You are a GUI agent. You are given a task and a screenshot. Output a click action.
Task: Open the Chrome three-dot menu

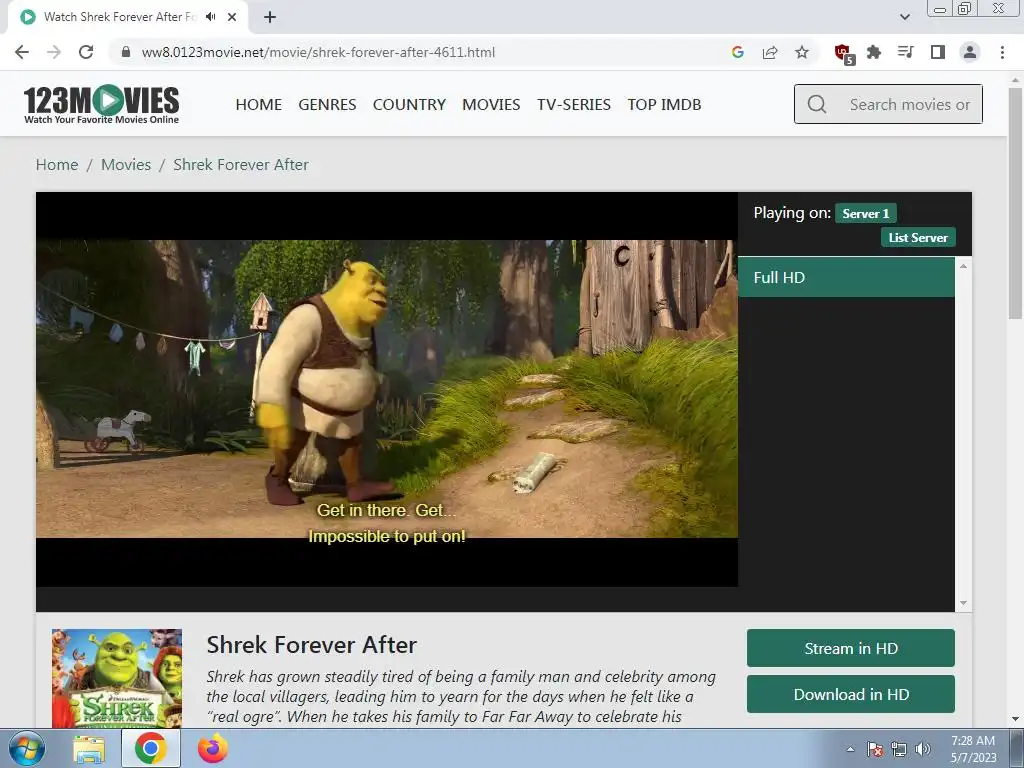(1002, 52)
